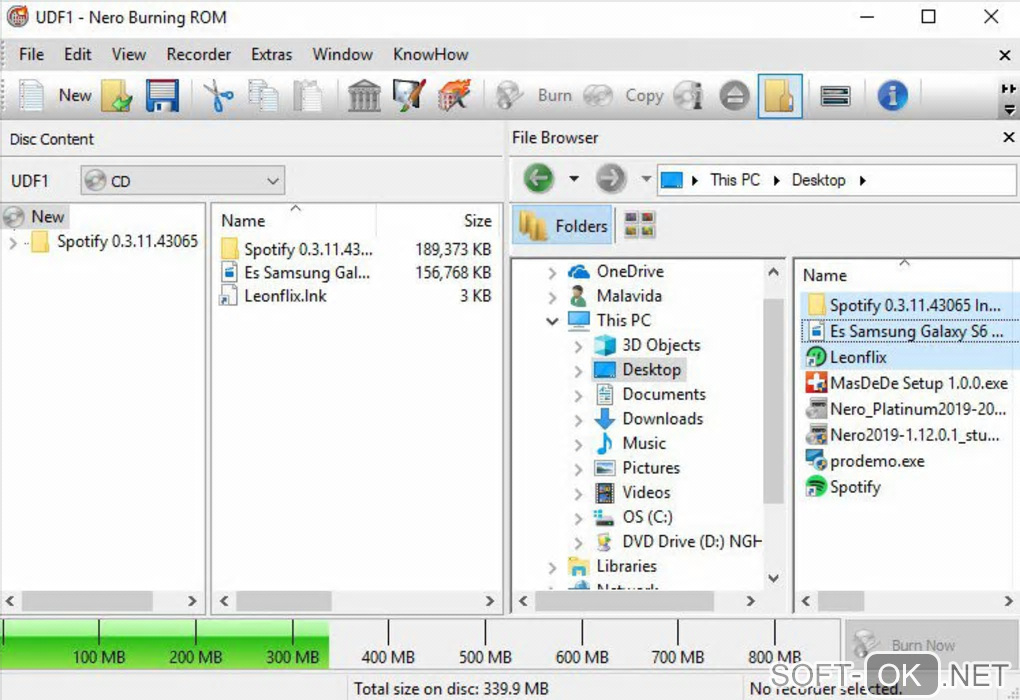Open the View menu
The height and width of the screenshot is (700, 1020).
[129, 55]
